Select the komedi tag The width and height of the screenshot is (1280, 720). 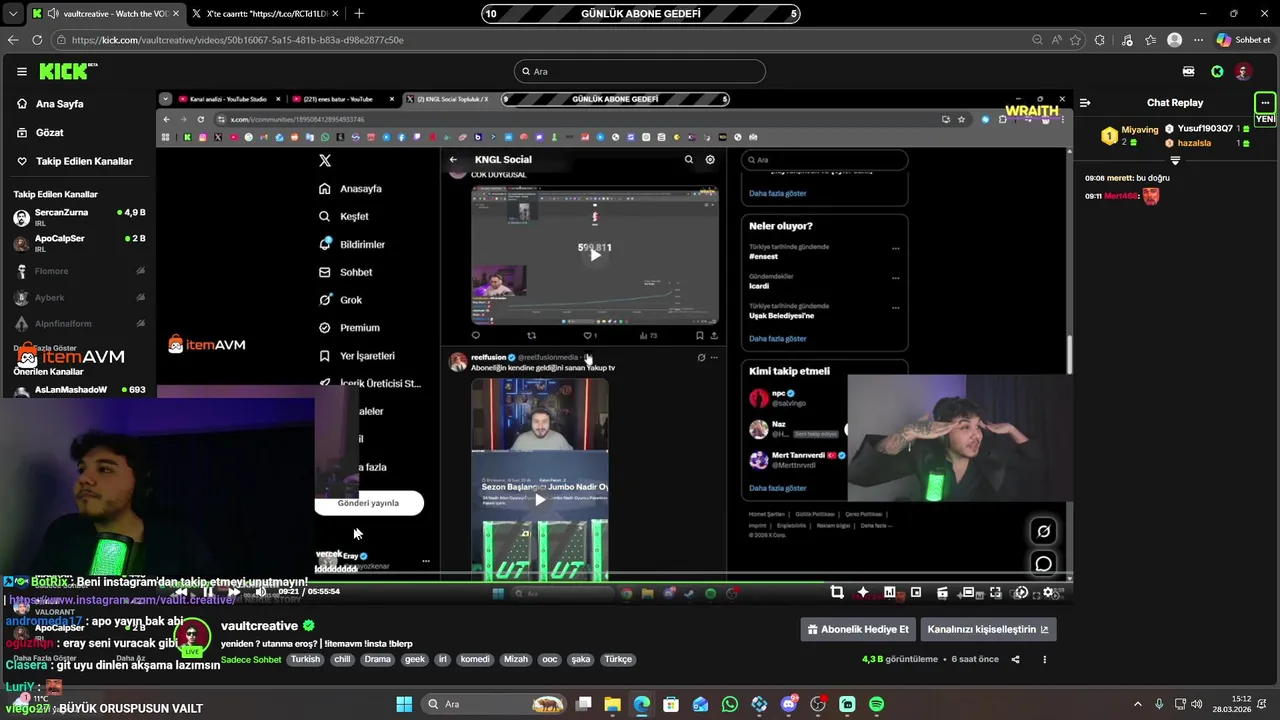pos(475,659)
